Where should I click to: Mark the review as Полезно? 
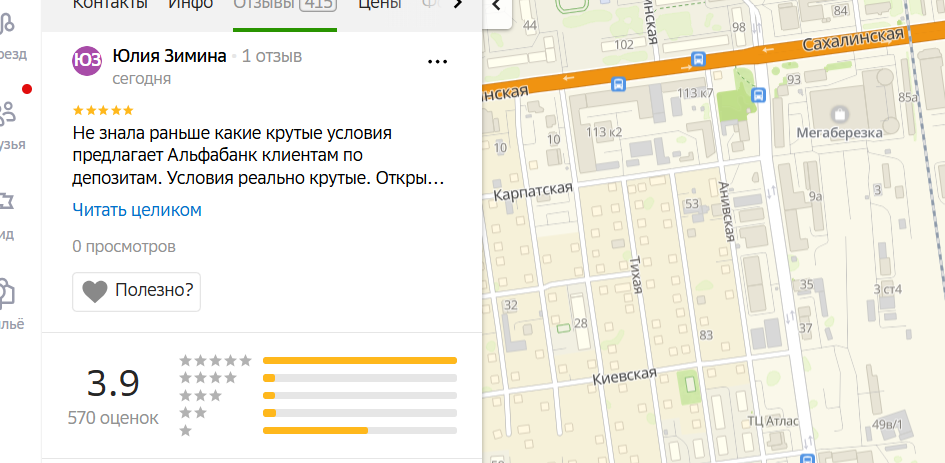tap(136, 292)
